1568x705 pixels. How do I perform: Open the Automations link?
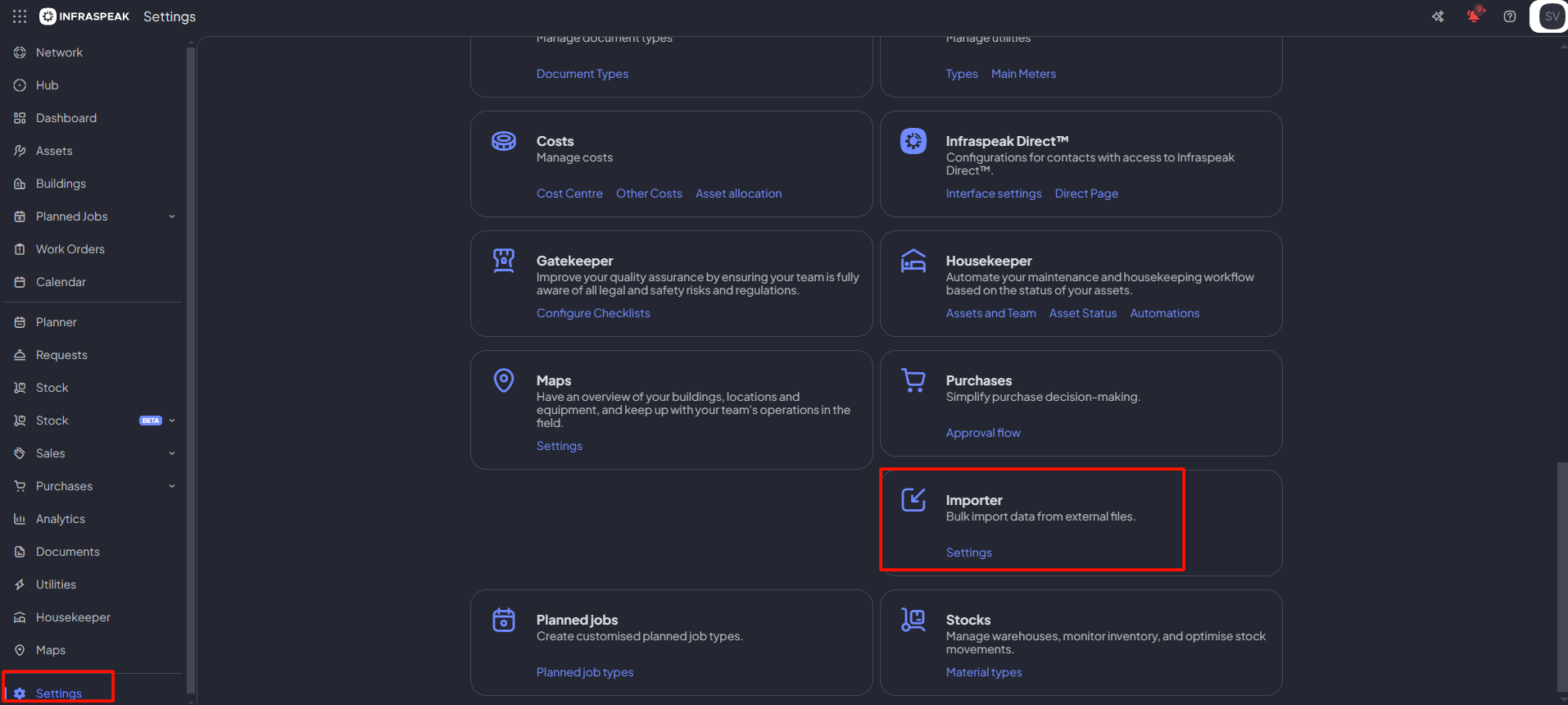pos(1165,313)
